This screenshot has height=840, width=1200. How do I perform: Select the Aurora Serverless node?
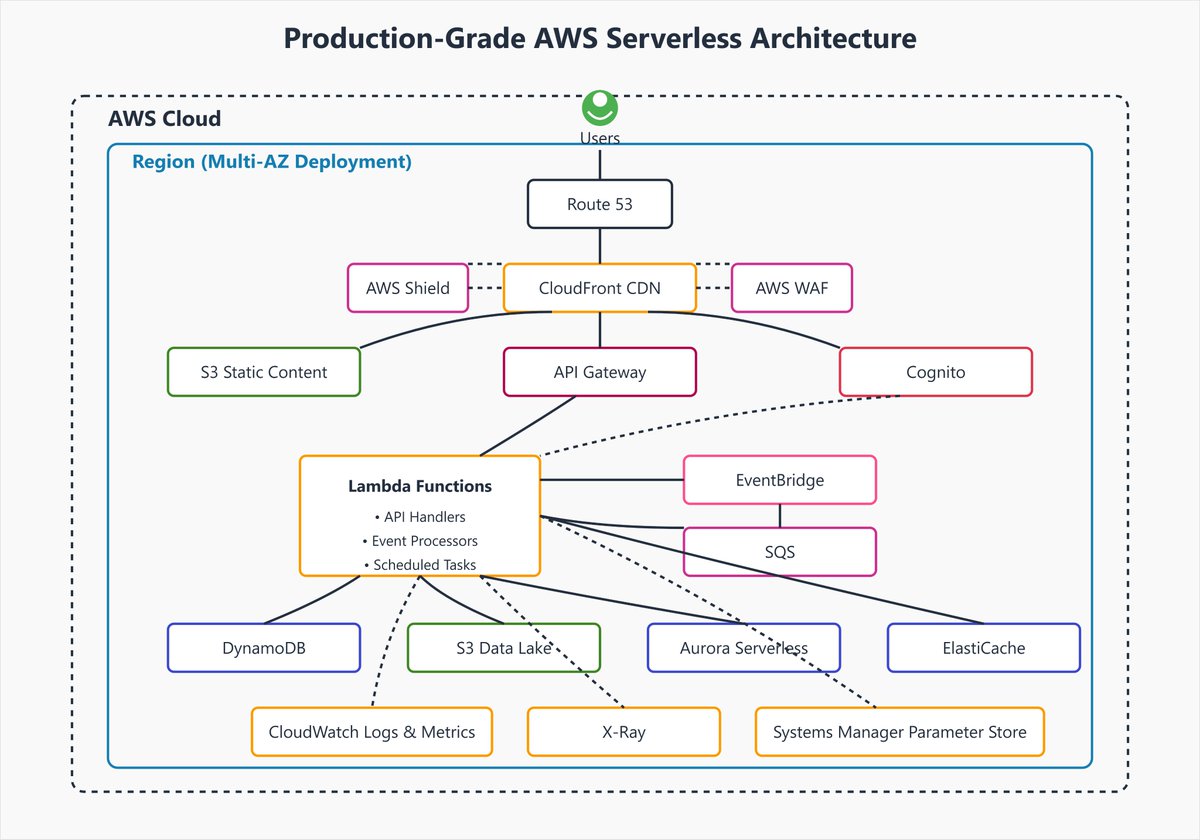744,648
